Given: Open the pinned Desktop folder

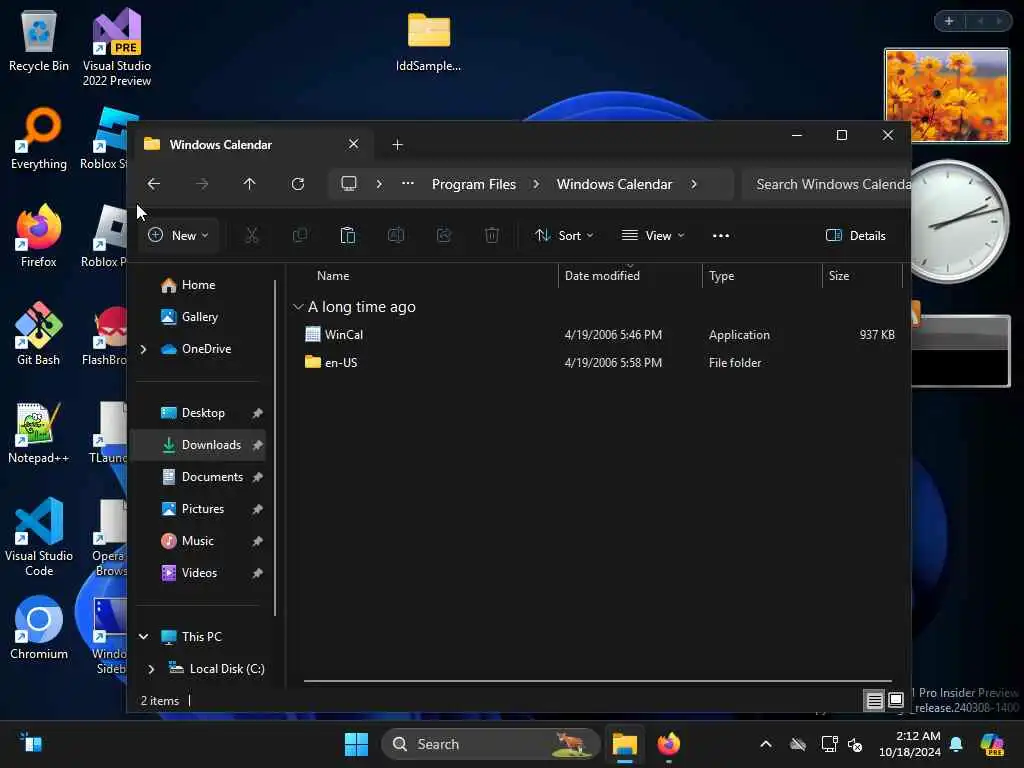Looking at the screenshot, I should pyautogui.click(x=203, y=413).
